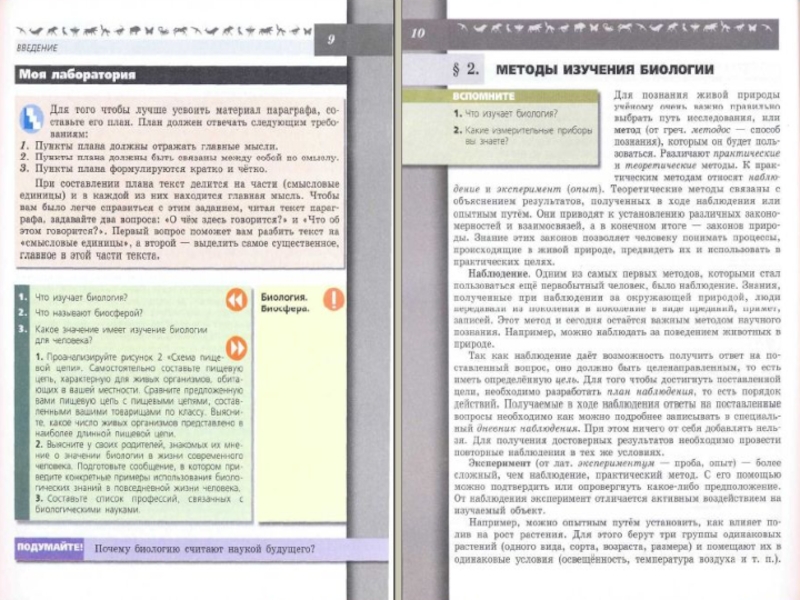Viewport: 800px width, 600px height.
Task: Click the bold word 'метод' in the intro paragraph
Action: pos(627,130)
